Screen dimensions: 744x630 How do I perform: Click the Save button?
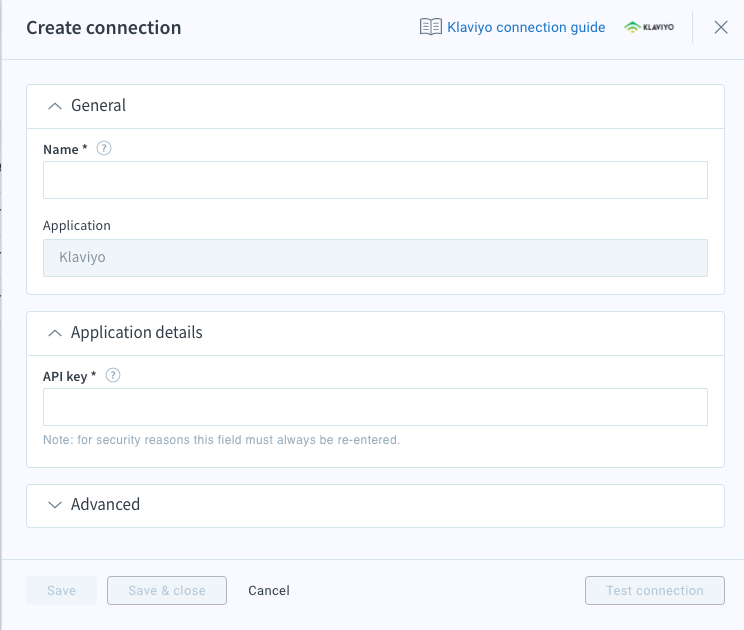(x=61, y=590)
